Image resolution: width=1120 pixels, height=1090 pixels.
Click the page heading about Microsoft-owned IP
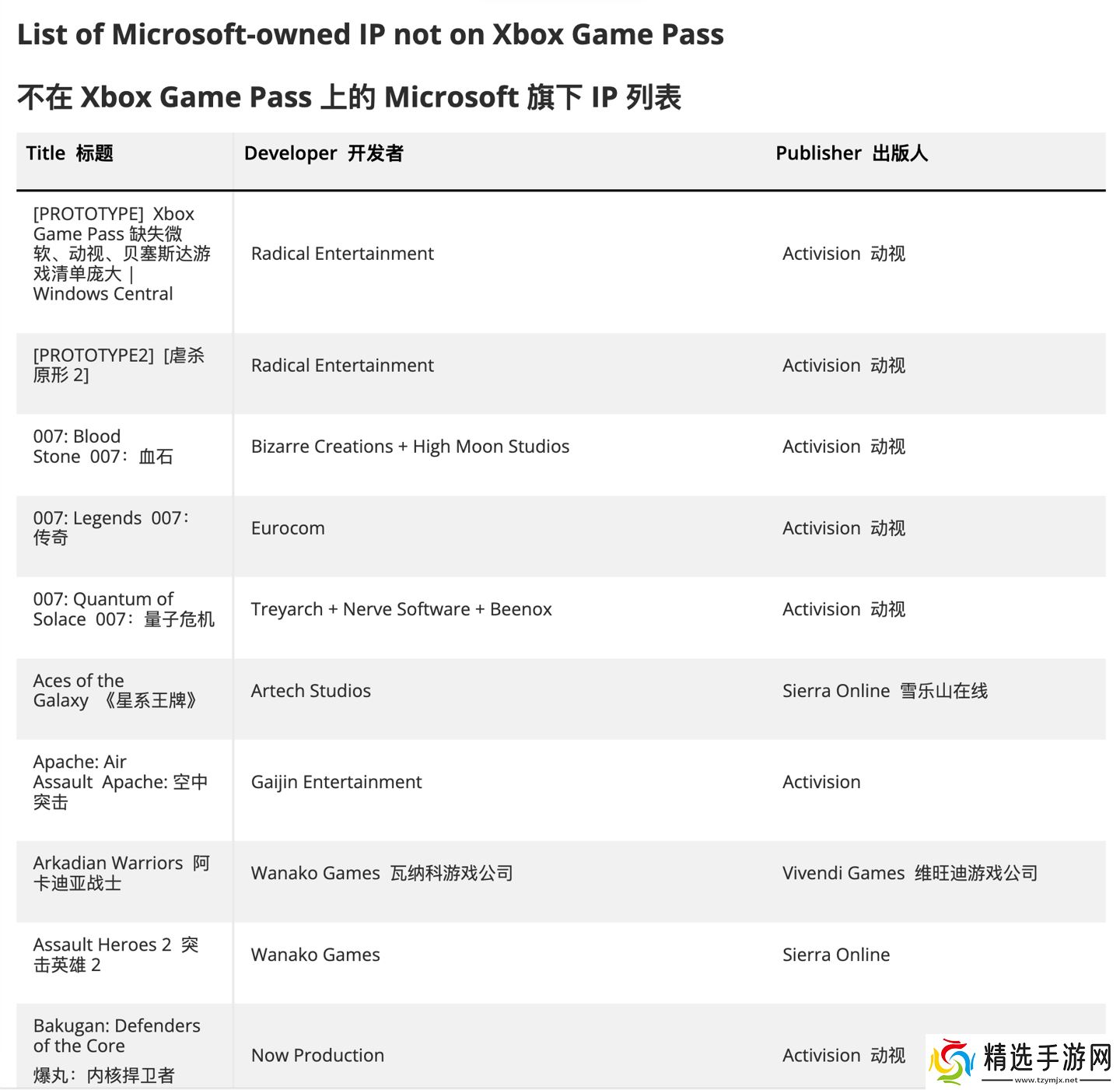point(370,34)
